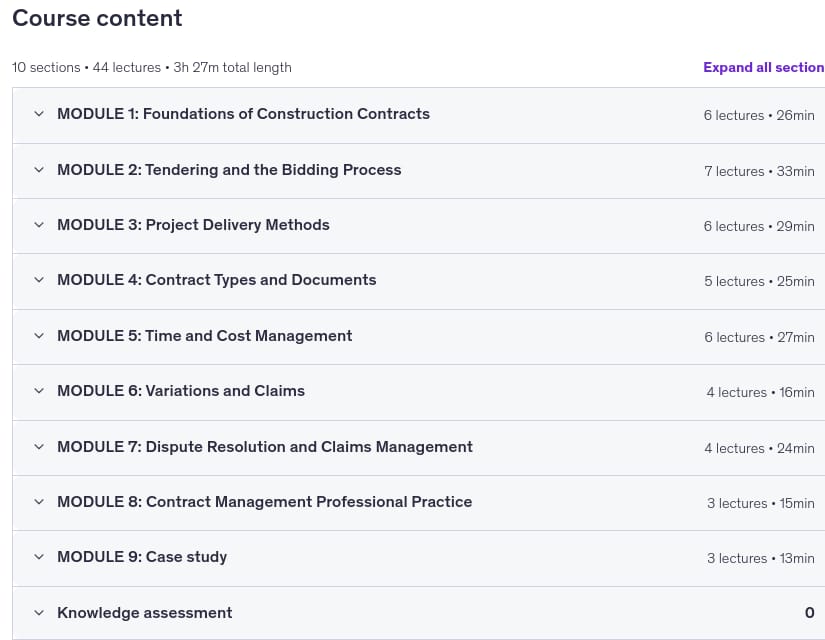Screen dimensions: 825x640
Task: Expand MODULE 4 Contract Types chevron
Action: pos(39,279)
